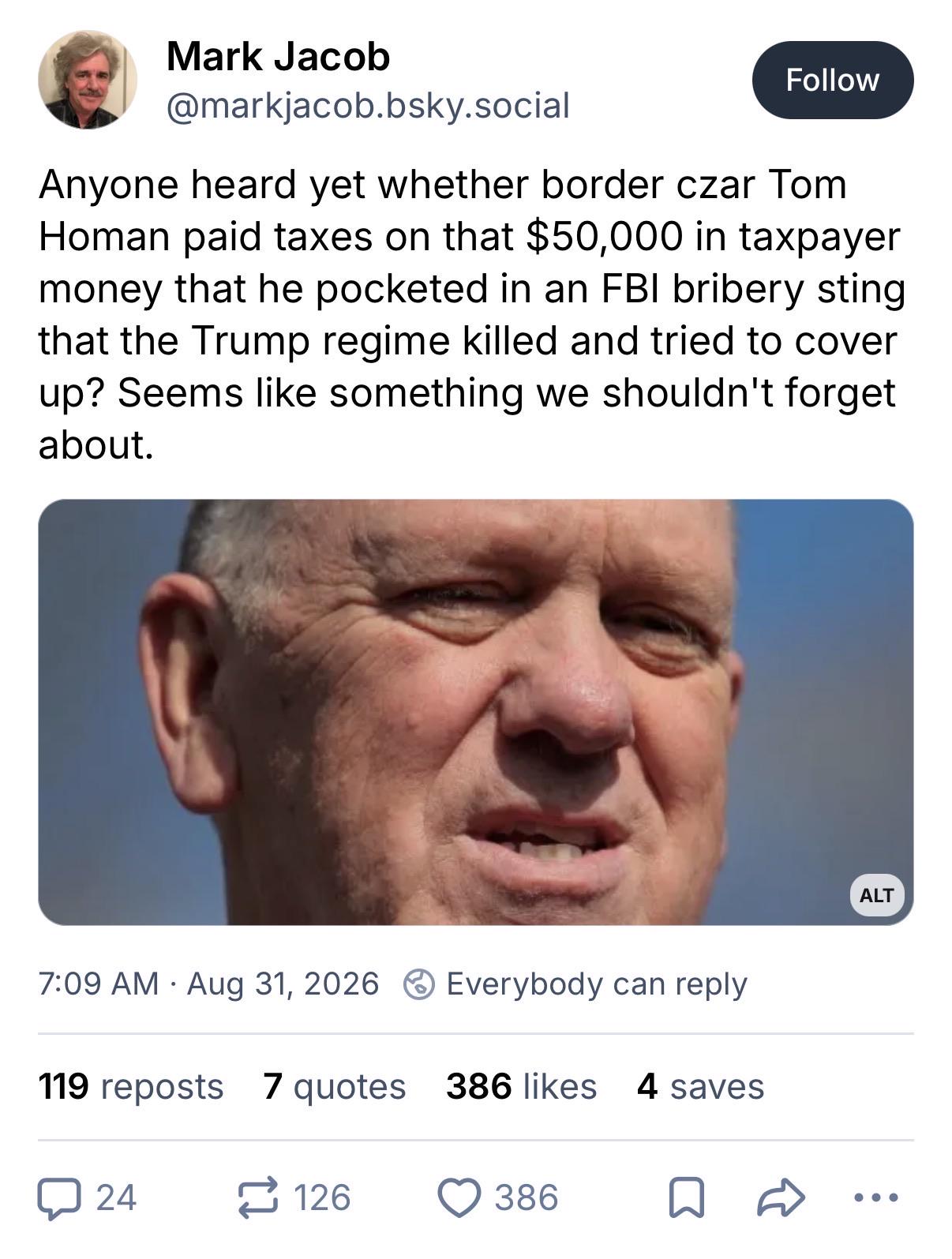
Task: View the 4 saves count
Action: click(700, 1086)
